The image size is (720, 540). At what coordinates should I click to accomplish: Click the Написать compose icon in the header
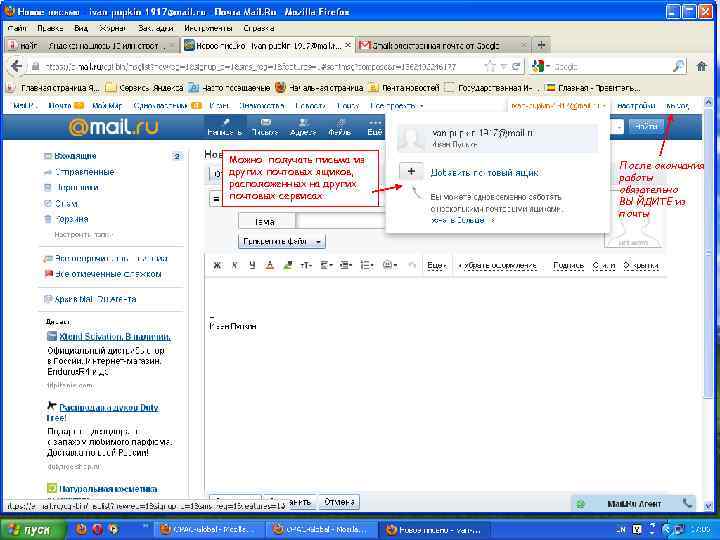(x=225, y=127)
